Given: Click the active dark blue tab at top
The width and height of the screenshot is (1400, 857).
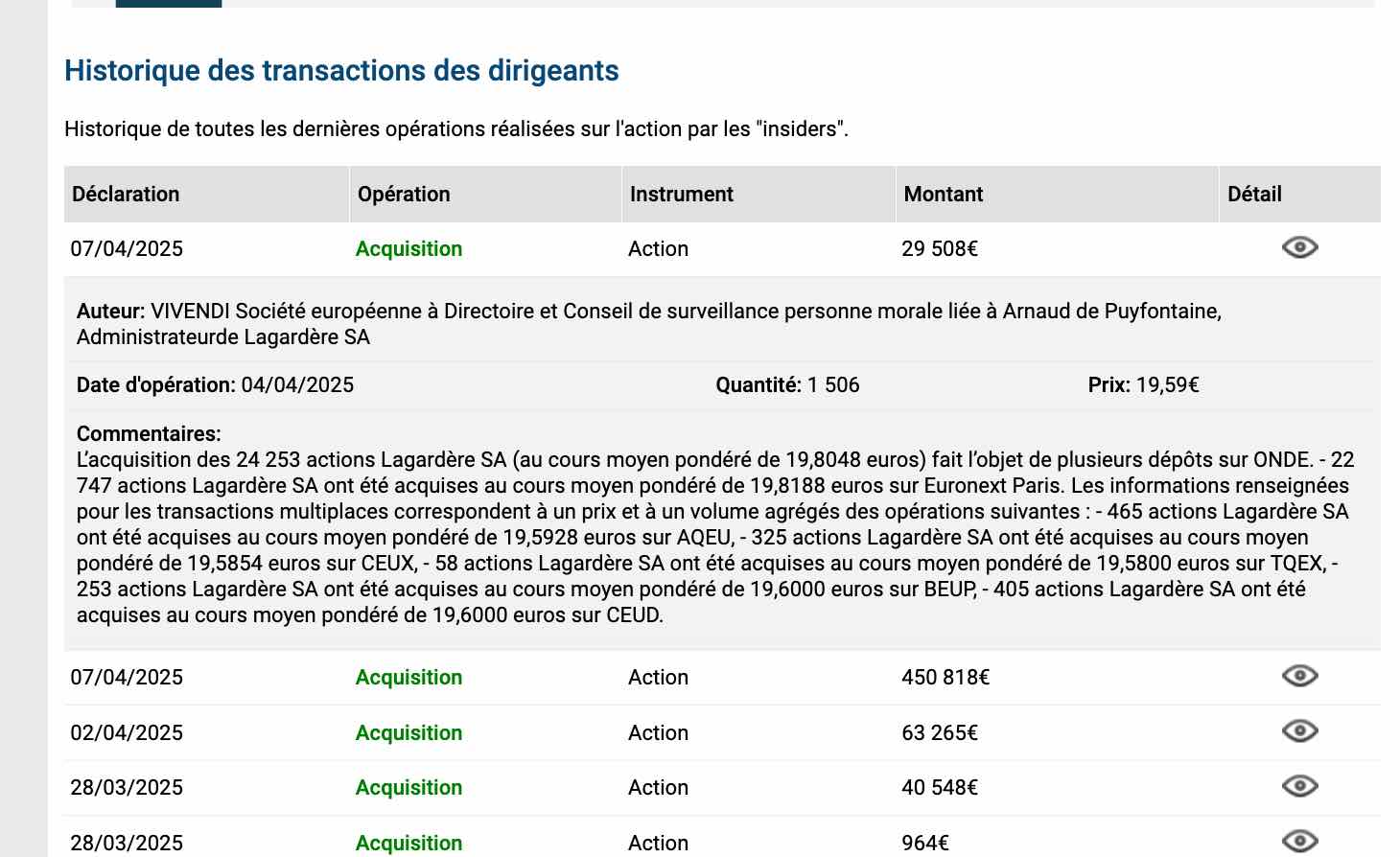Looking at the screenshot, I should (169, 3).
